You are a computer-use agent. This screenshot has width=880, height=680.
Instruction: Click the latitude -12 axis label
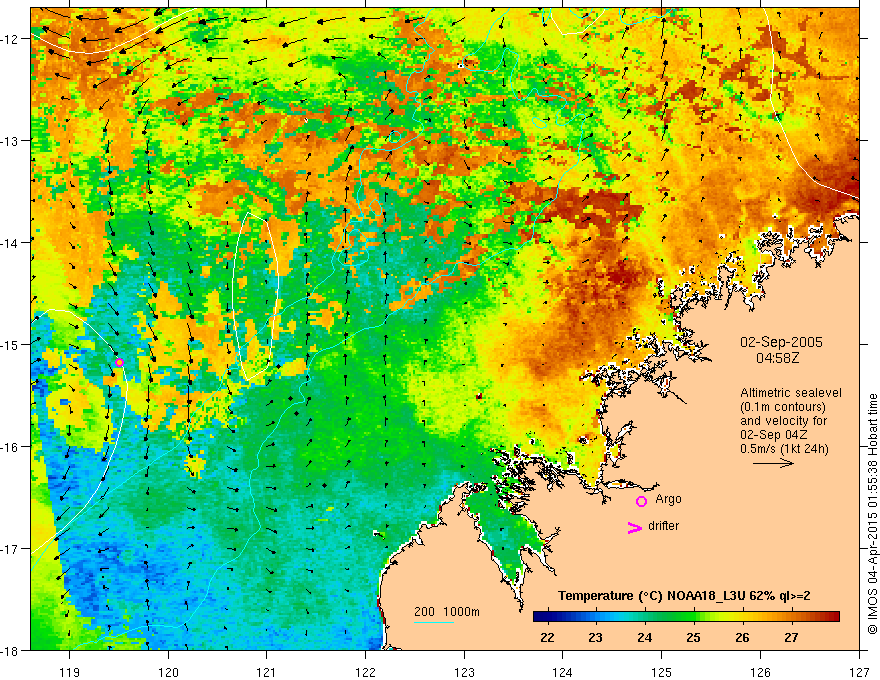click(10, 39)
